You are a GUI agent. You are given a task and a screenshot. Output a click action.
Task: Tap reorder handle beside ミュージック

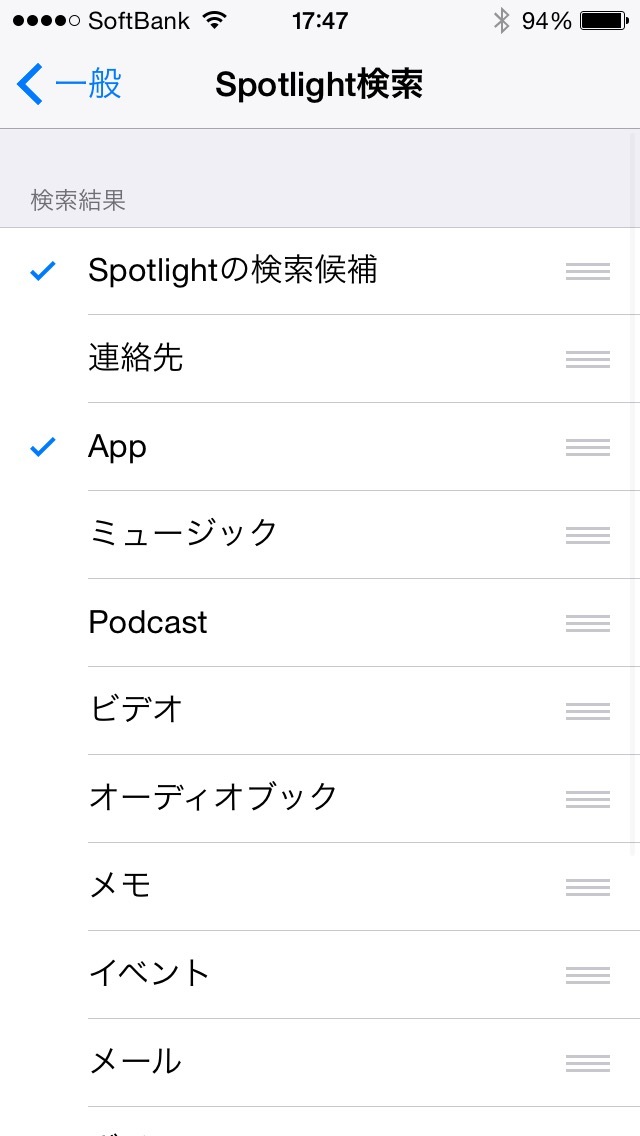[x=588, y=535]
